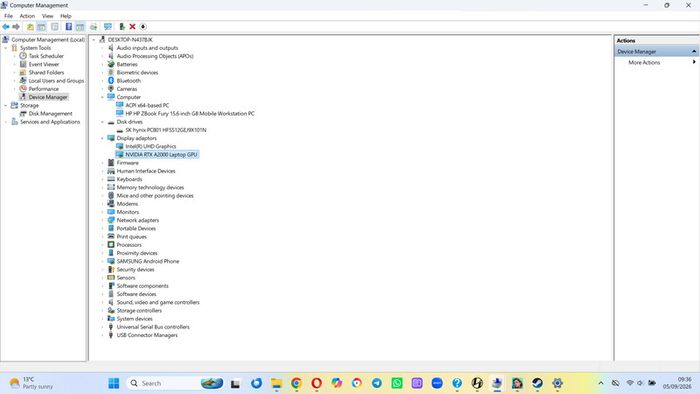Select the SK hynix PC801 disk drive

point(166,130)
